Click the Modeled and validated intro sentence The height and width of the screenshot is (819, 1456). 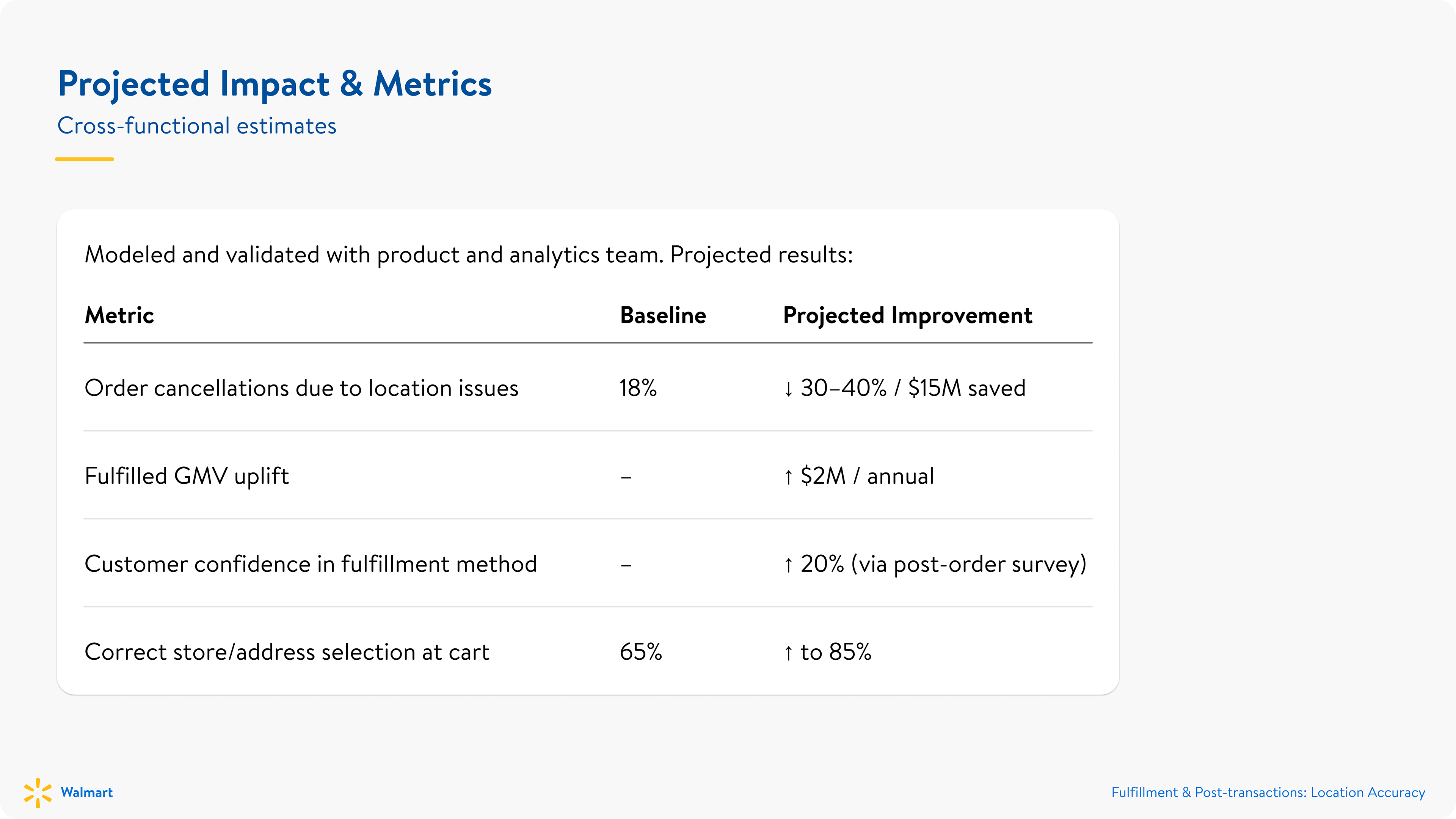click(469, 255)
